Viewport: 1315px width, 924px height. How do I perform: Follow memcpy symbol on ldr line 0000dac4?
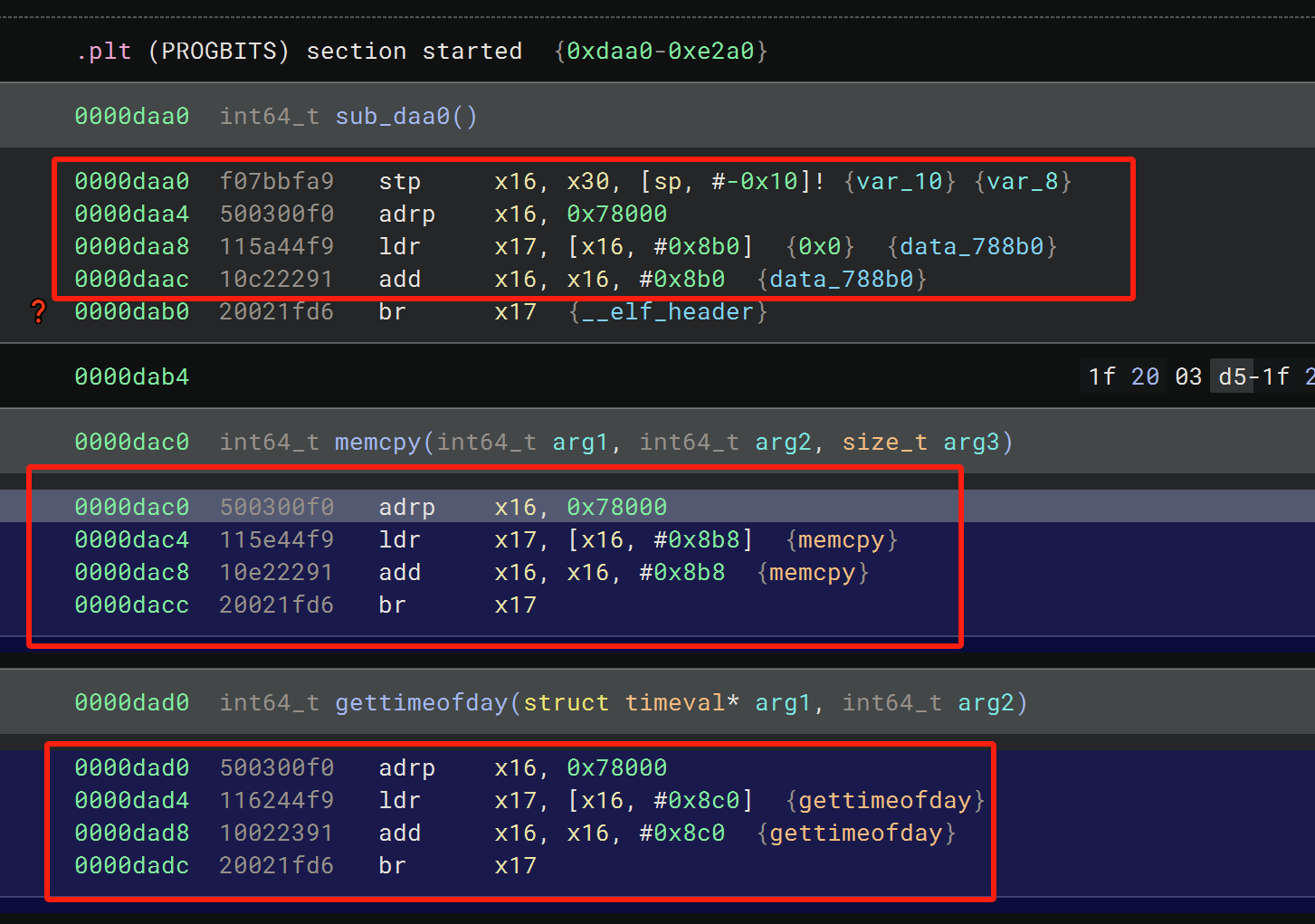coord(842,539)
